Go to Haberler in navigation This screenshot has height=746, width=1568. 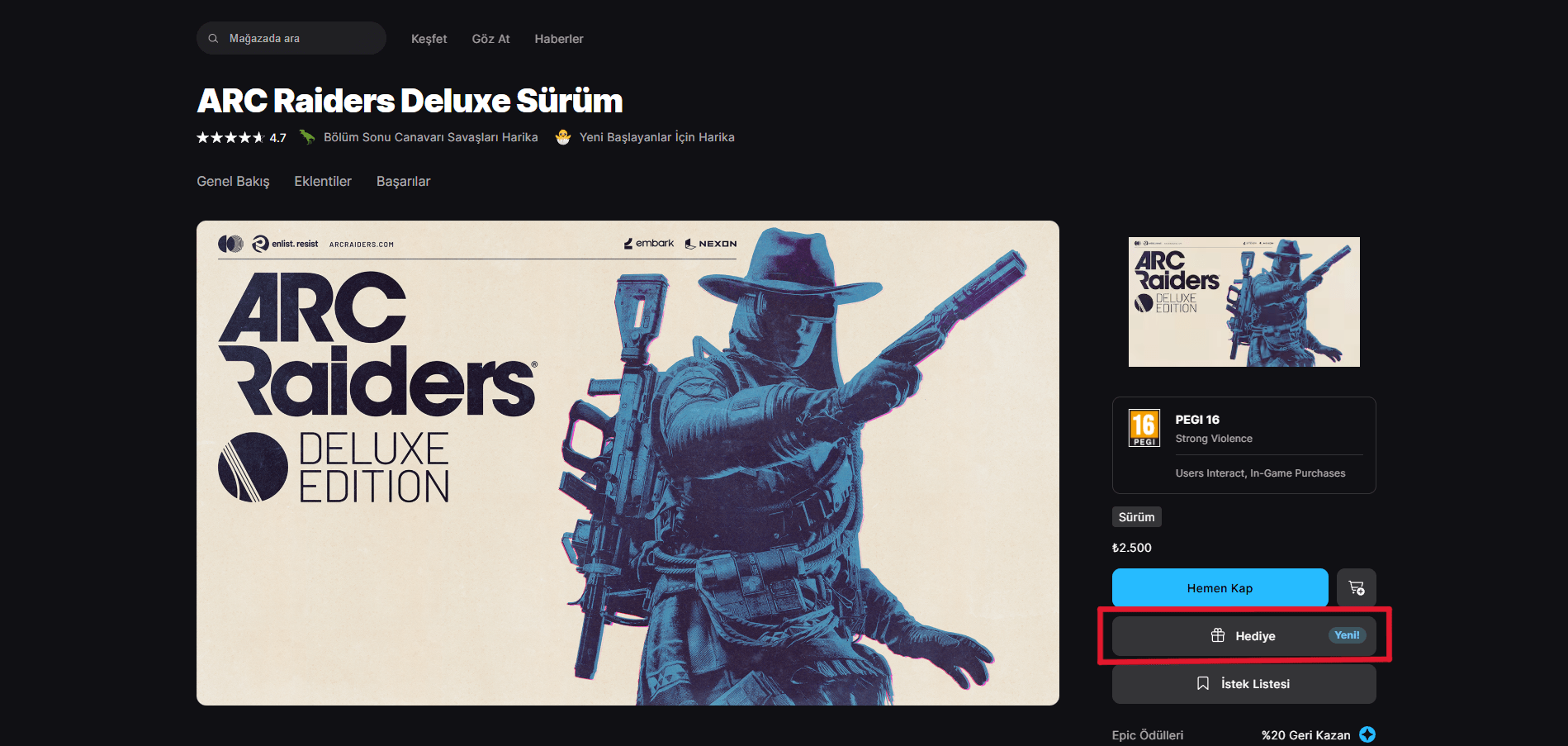click(x=558, y=39)
